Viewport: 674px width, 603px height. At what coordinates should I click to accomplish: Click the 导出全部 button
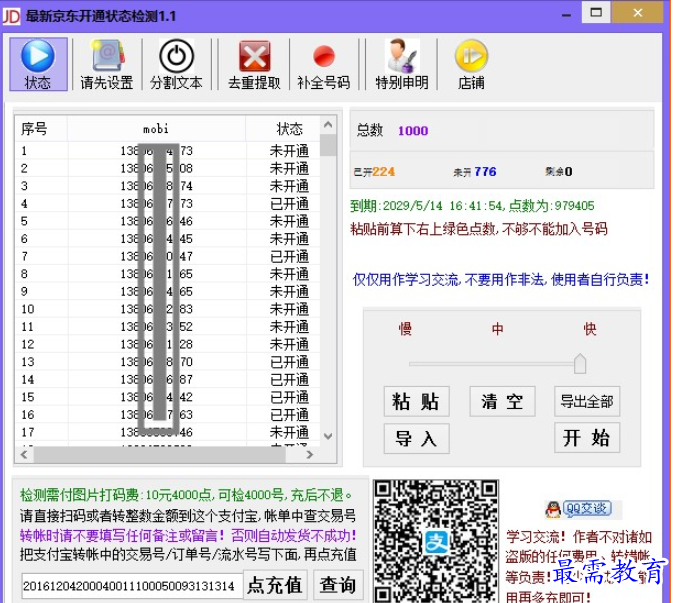click(x=587, y=401)
